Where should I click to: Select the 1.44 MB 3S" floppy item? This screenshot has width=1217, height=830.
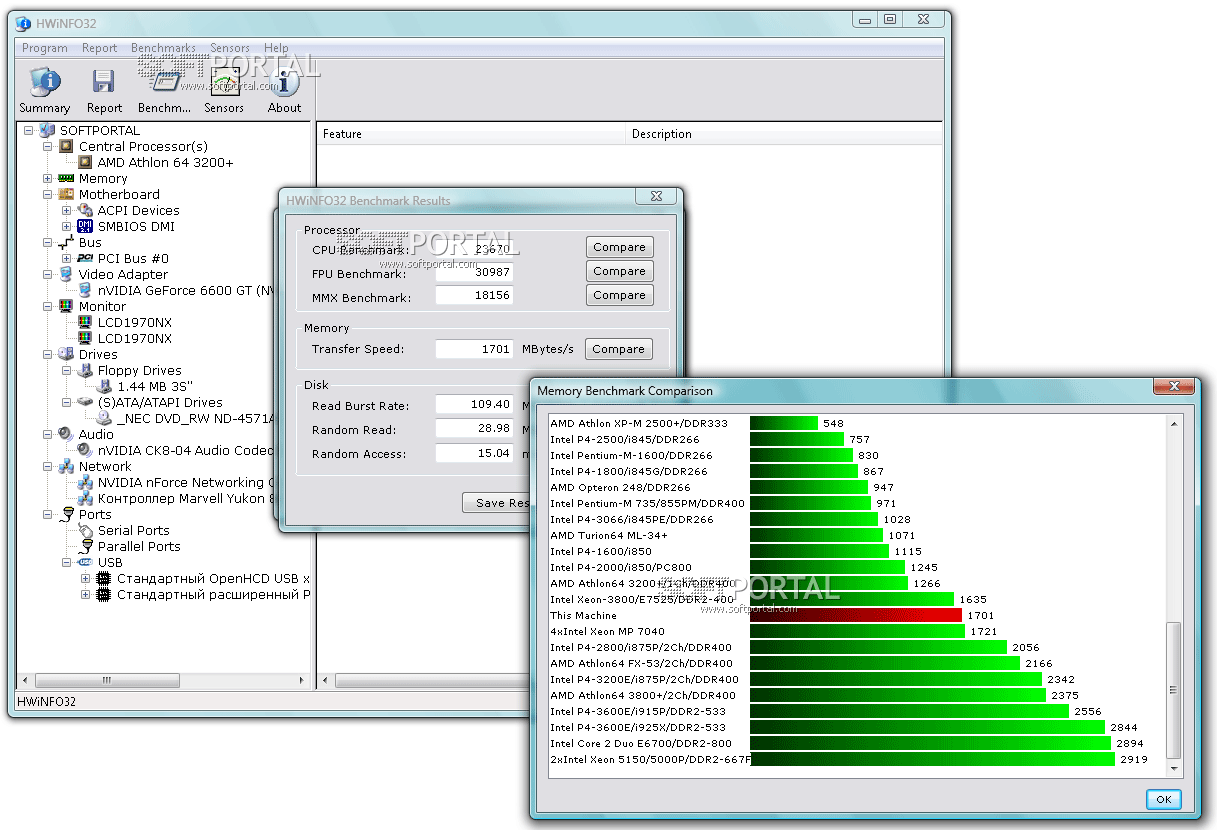pos(155,386)
